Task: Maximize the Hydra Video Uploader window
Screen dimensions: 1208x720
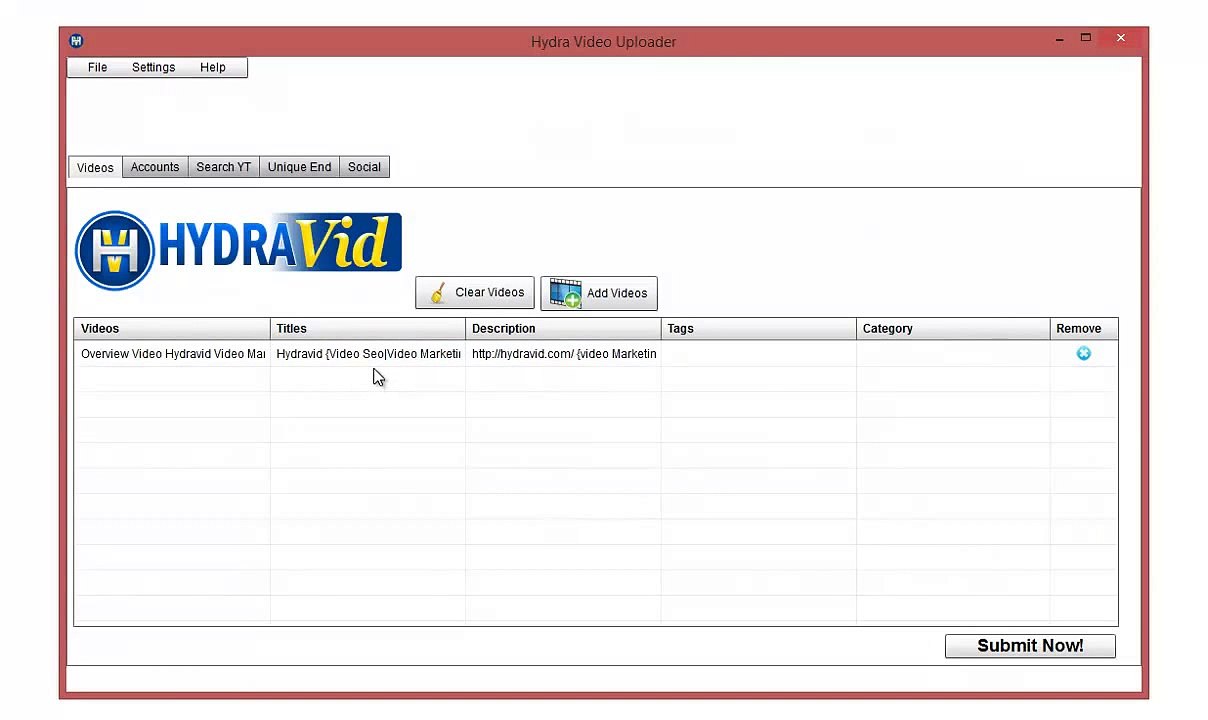Action: [1086, 39]
